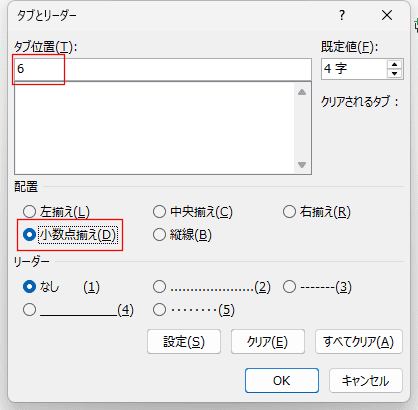This screenshot has width=418, height=410.
Task: Click the すべてクリア(A) button
Action: [359, 342]
